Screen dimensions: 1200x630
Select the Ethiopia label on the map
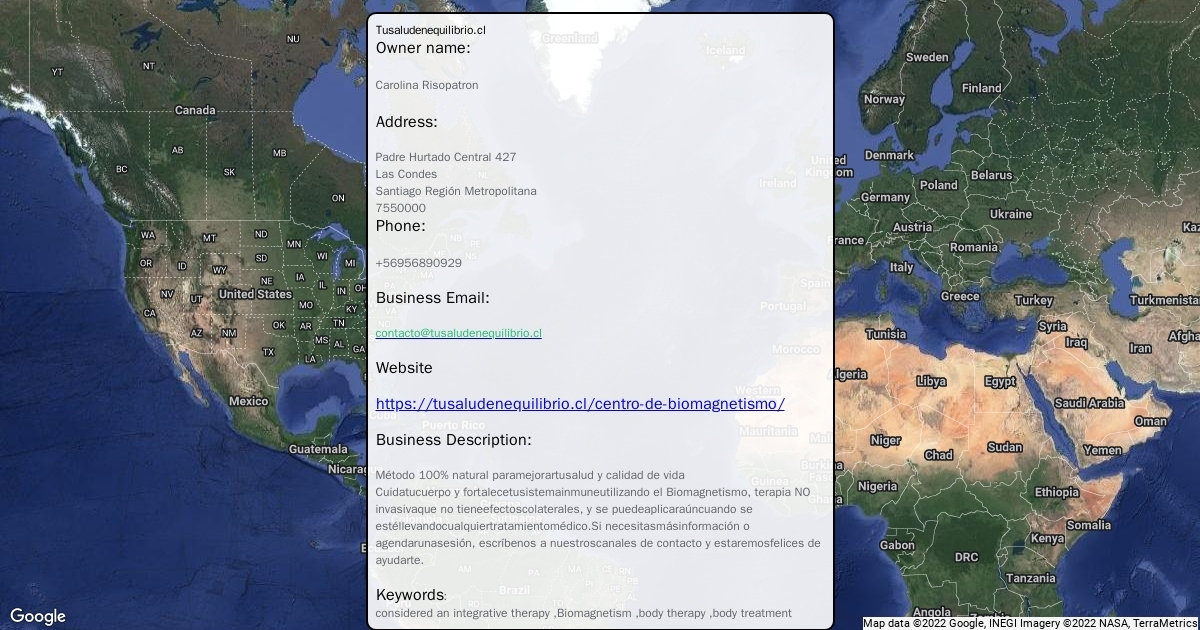pyautogui.click(x=1056, y=492)
